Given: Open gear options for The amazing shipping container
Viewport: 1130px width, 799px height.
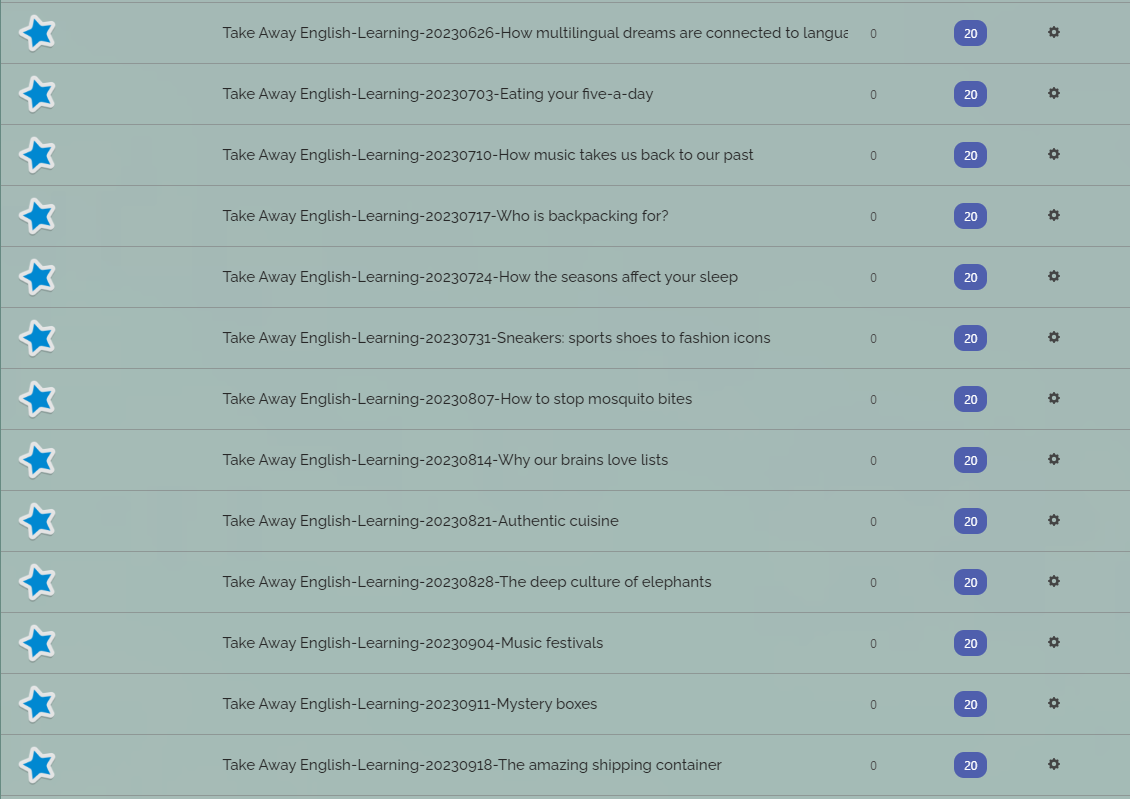Looking at the screenshot, I should pyautogui.click(x=1054, y=764).
